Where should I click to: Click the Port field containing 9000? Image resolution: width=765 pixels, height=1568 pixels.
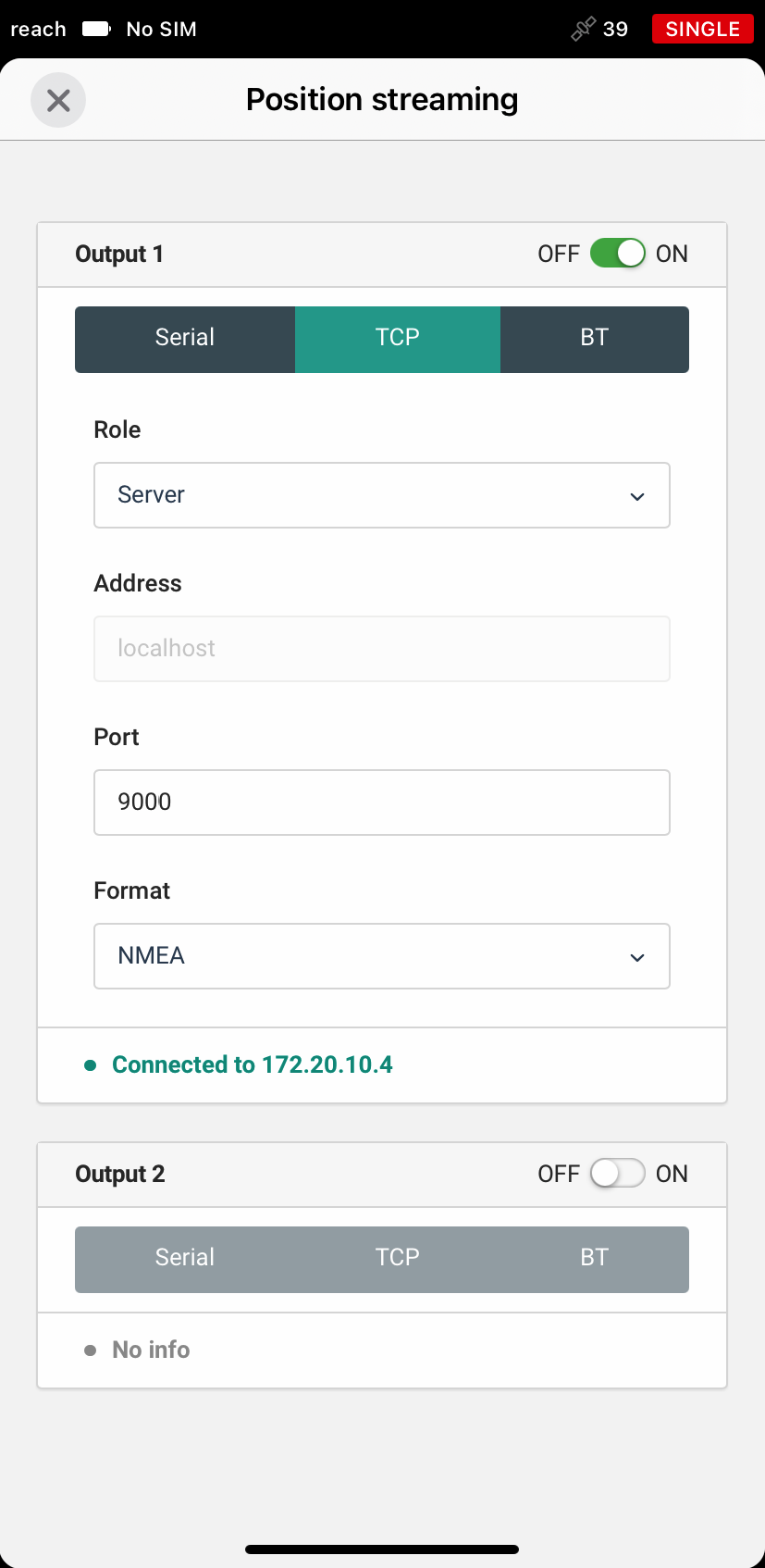(x=382, y=803)
